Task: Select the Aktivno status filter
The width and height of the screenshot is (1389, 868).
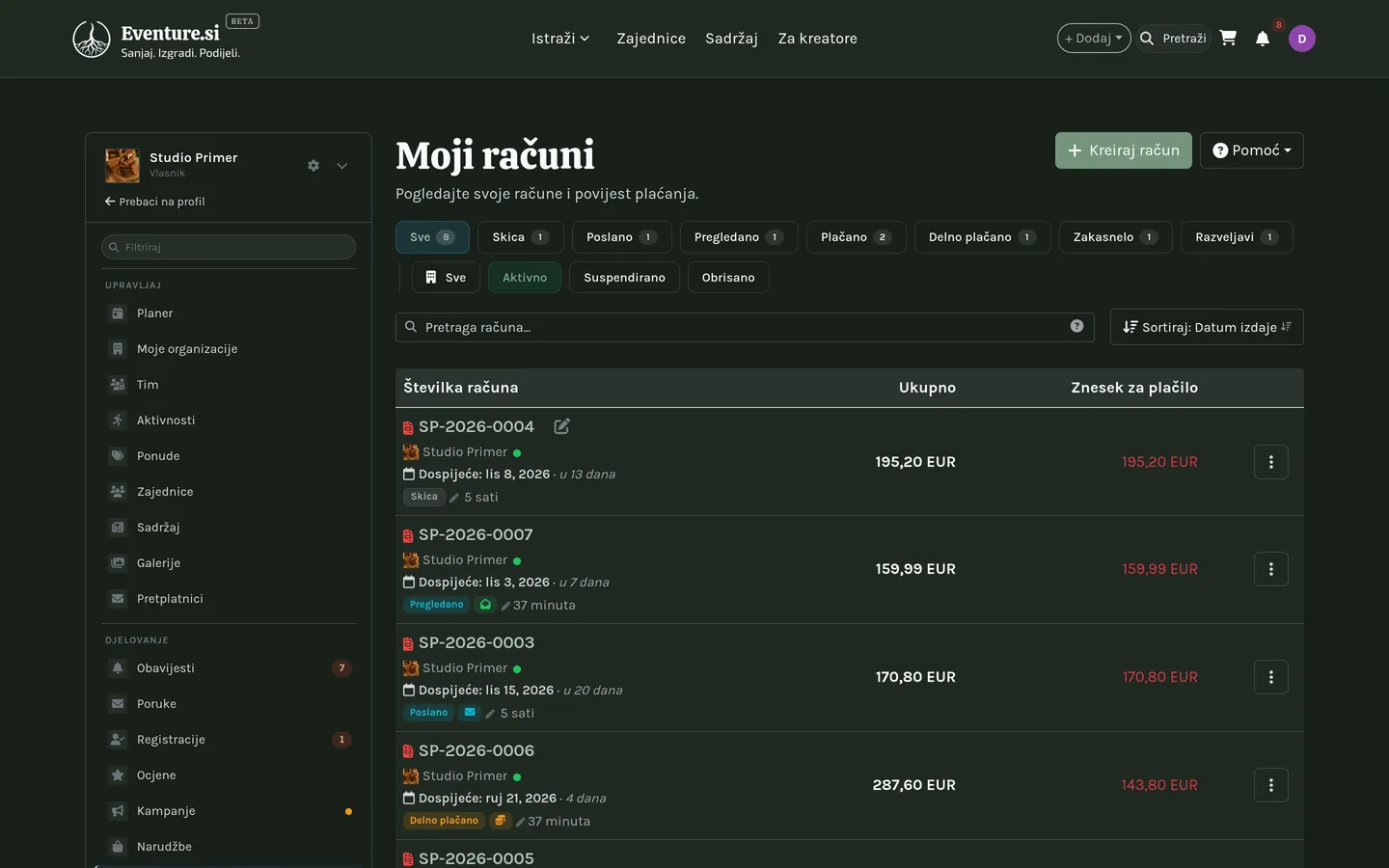Action: pyautogui.click(x=525, y=278)
